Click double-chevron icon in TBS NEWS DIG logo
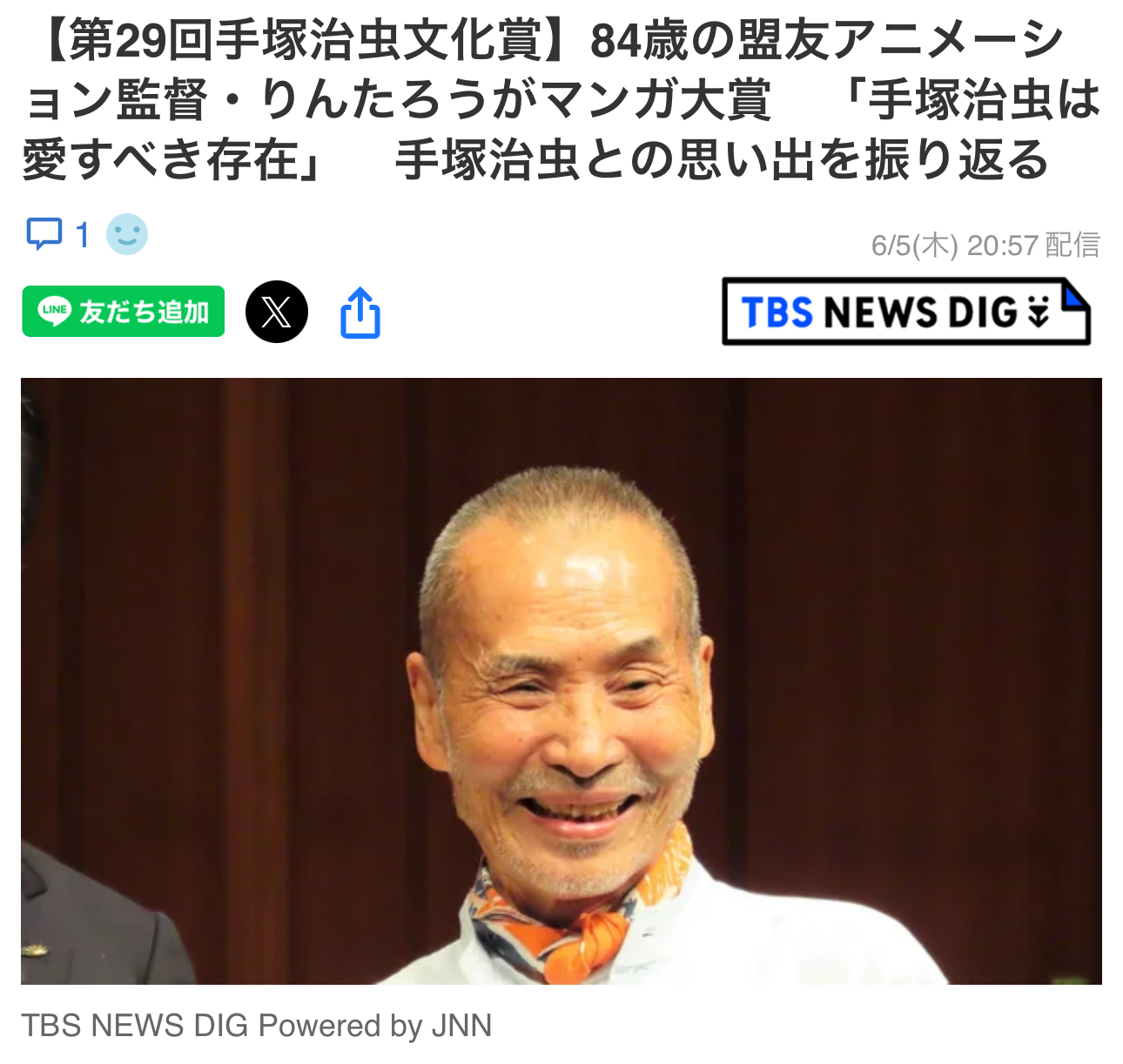 tap(1038, 312)
